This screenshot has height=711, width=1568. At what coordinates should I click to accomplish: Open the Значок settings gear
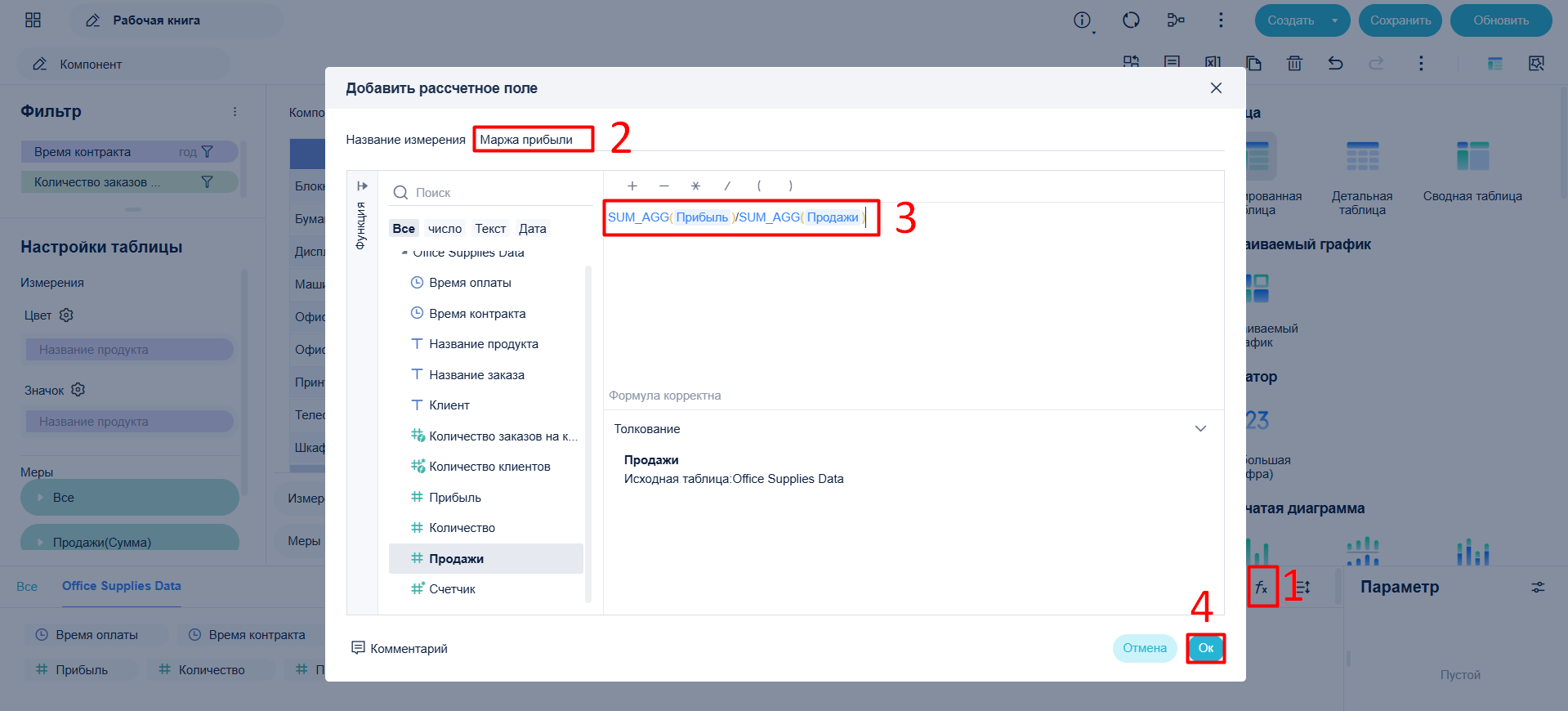[x=78, y=390]
